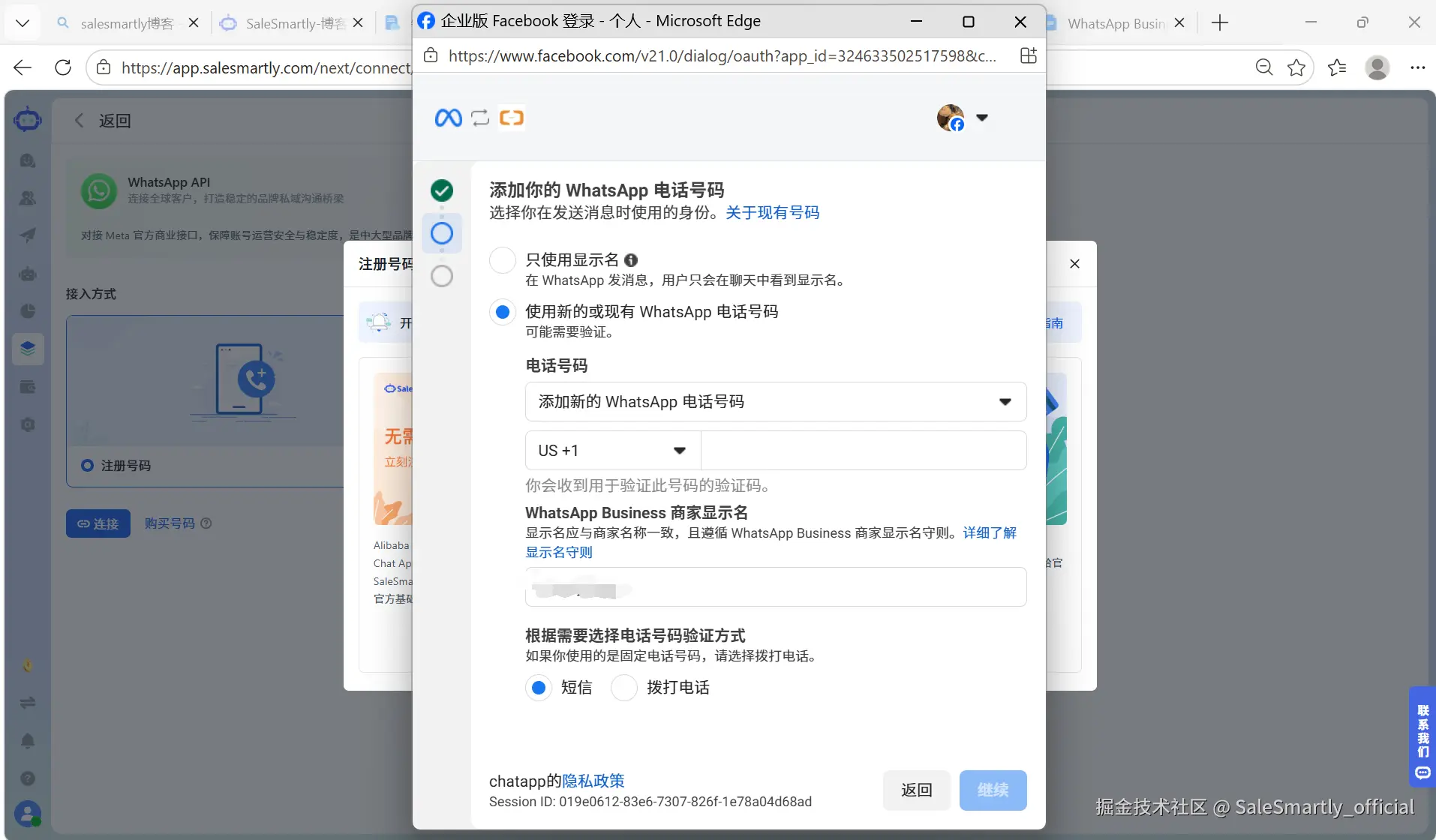Screen dimensions: 1436x840
Task: Close the 注册号码 dialog with the X
Action: click(x=1074, y=264)
